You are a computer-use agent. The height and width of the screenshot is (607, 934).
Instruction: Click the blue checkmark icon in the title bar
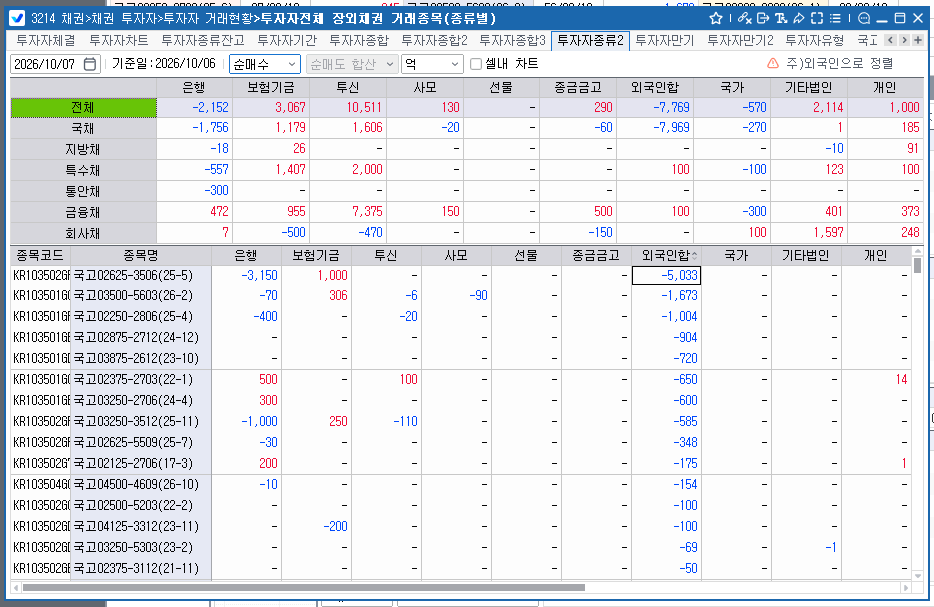[x=17, y=18]
